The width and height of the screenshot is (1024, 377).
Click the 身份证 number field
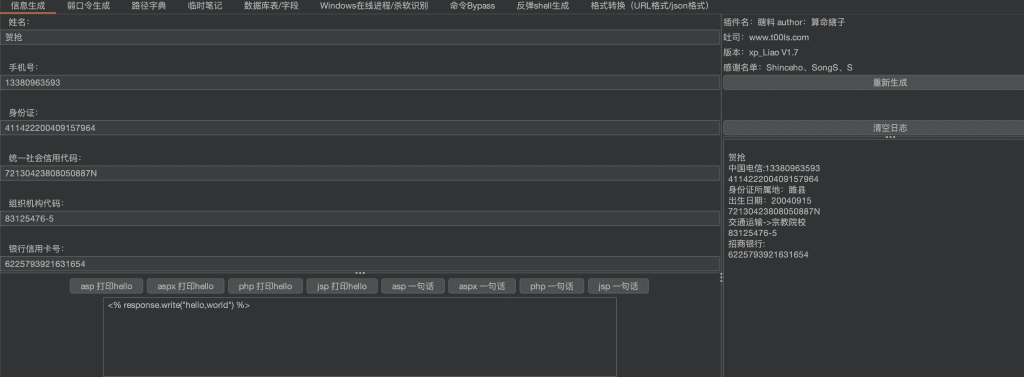[x=360, y=128]
